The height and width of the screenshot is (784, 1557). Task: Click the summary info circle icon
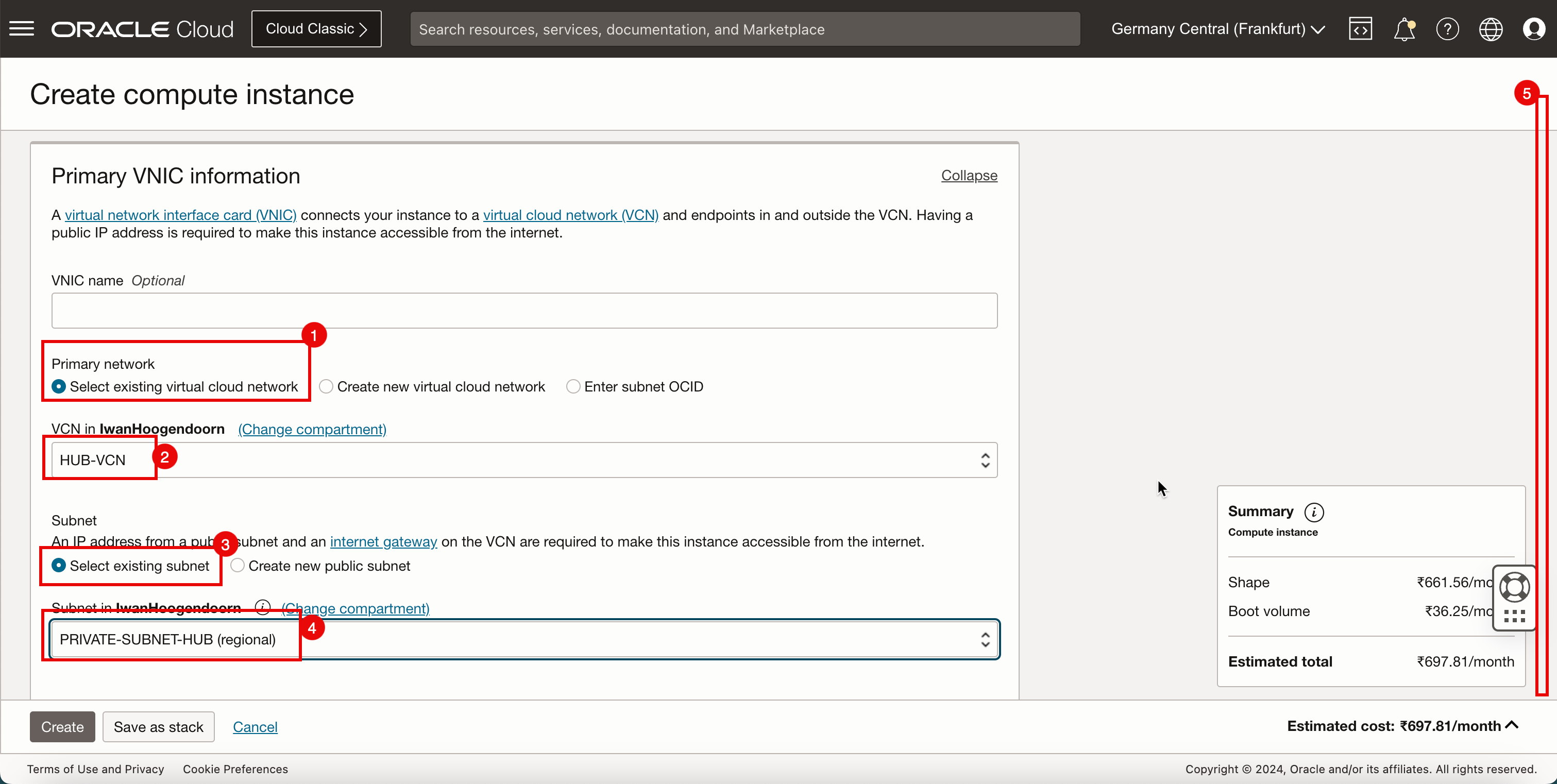[1315, 512]
